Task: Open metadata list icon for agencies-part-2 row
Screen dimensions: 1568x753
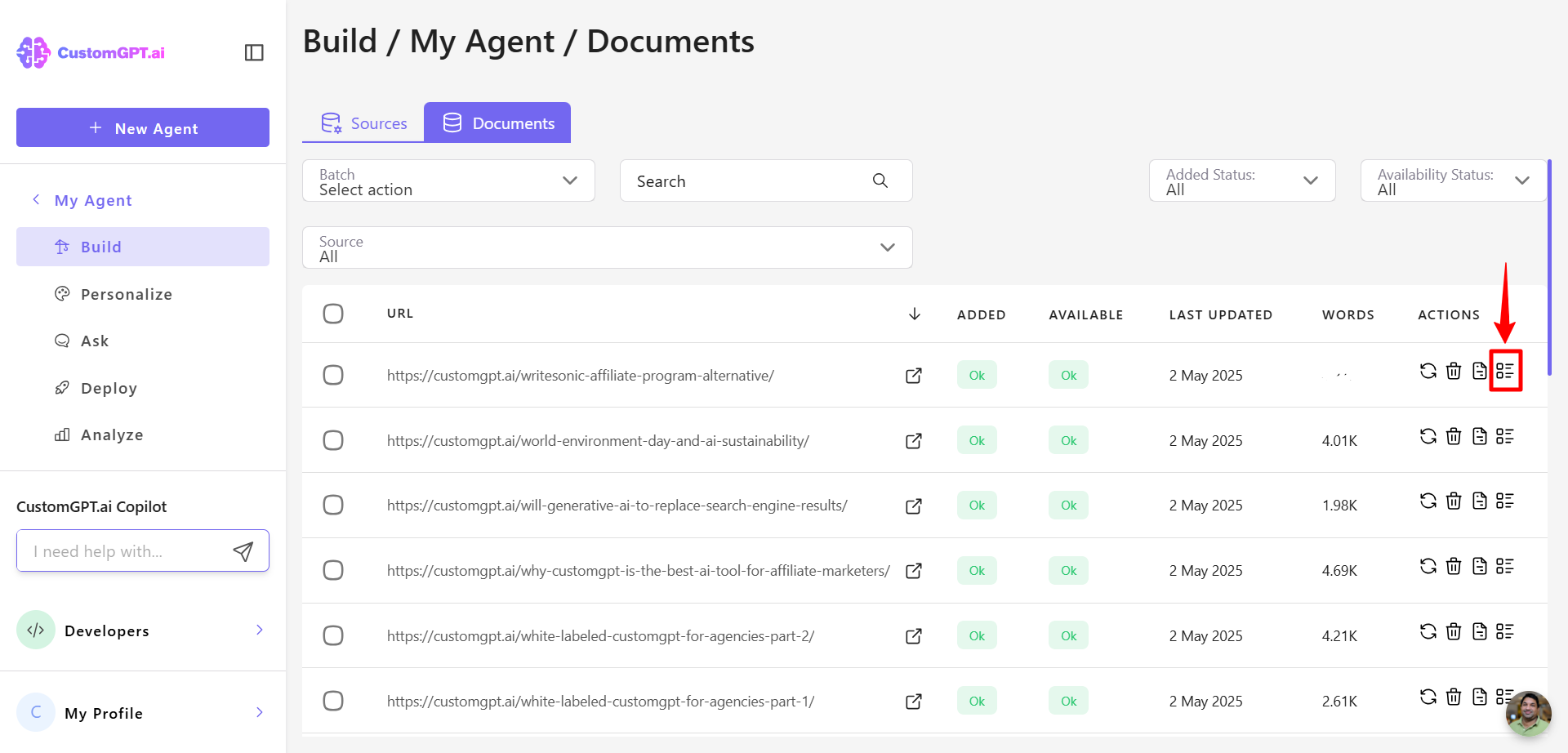Action: click(1505, 631)
